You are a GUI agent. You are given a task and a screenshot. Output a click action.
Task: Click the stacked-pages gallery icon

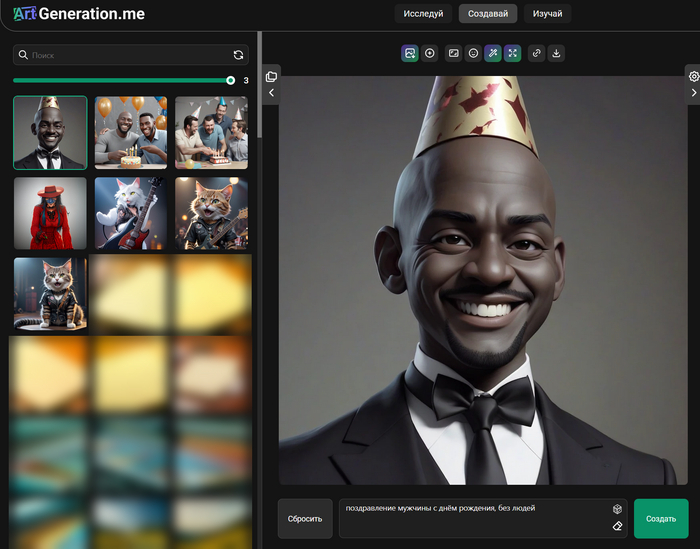pos(271,76)
